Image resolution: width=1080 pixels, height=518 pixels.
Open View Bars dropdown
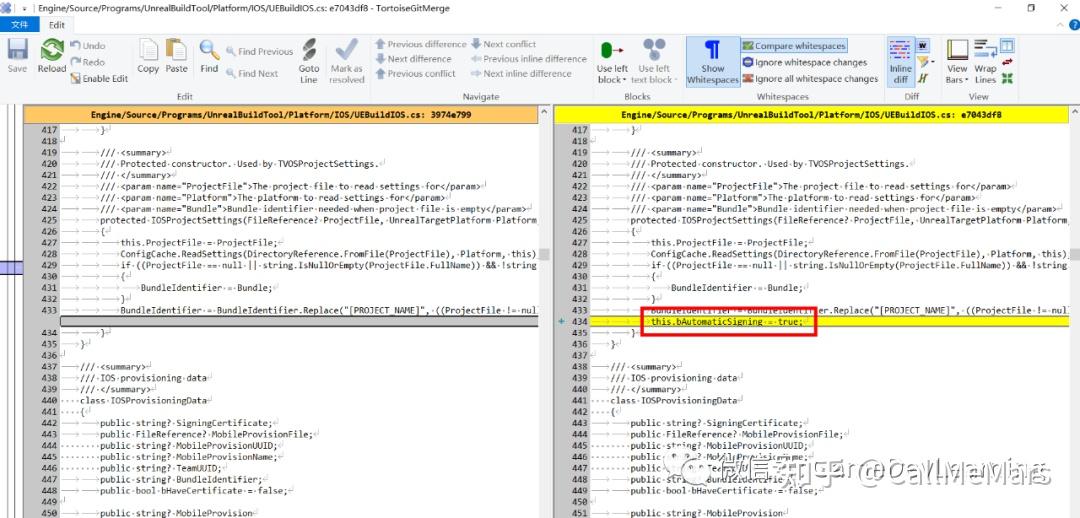pos(957,62)
